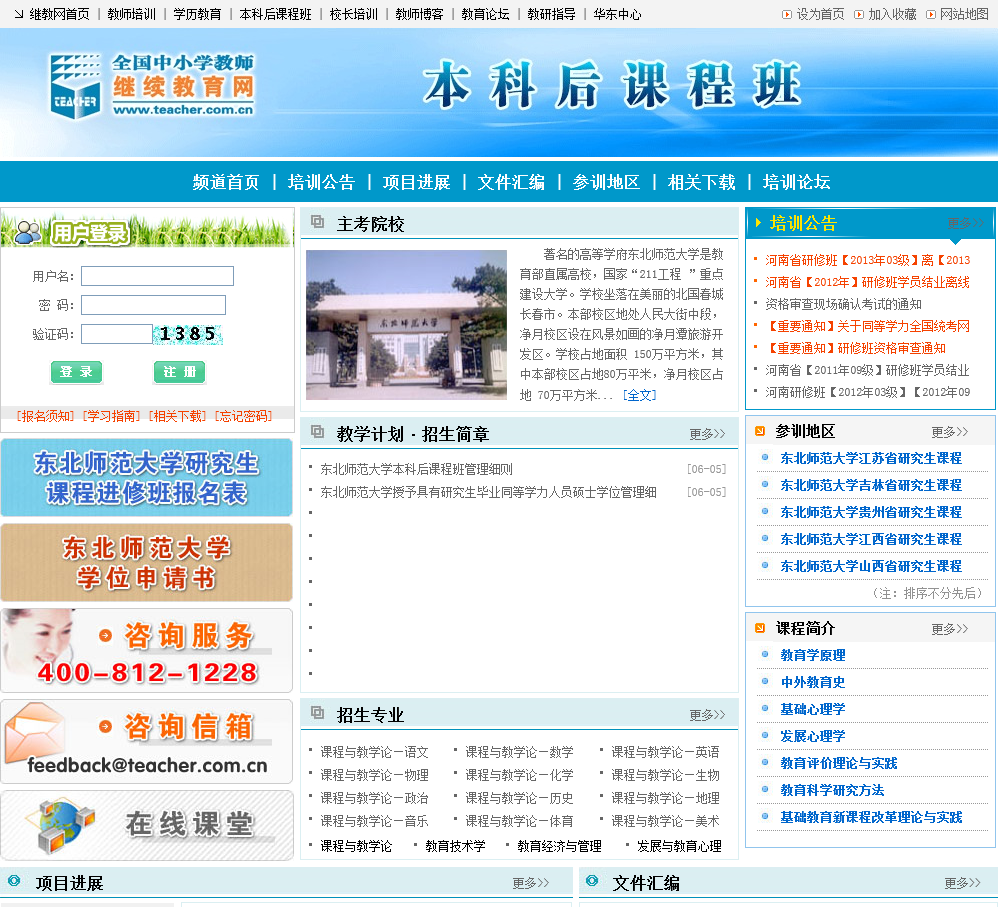Click the 主考院校 section icon
Viewport: 998px width, 907px height.
pos(317,222)
